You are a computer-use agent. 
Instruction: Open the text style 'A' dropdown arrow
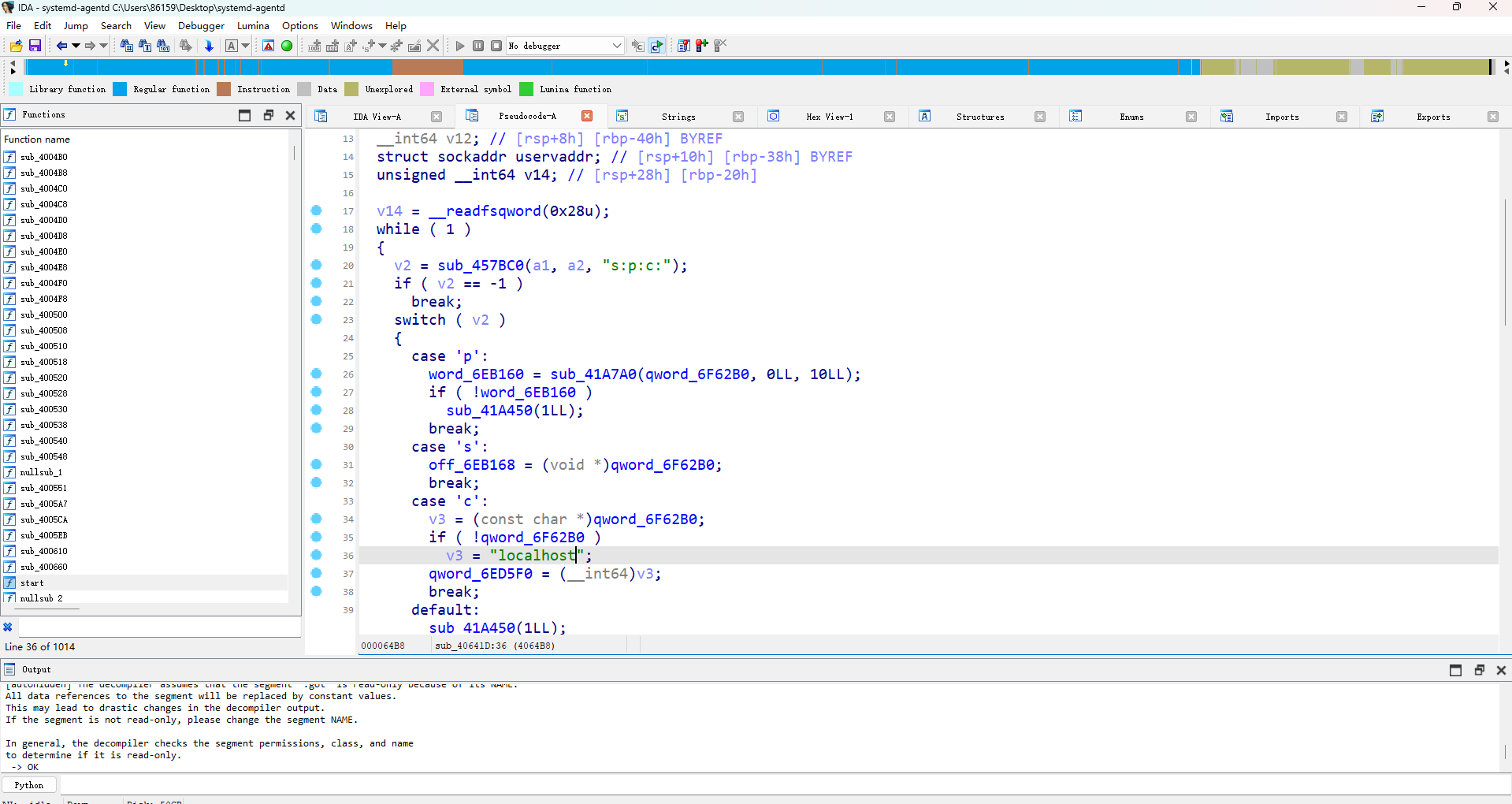[x=246, y=46]
